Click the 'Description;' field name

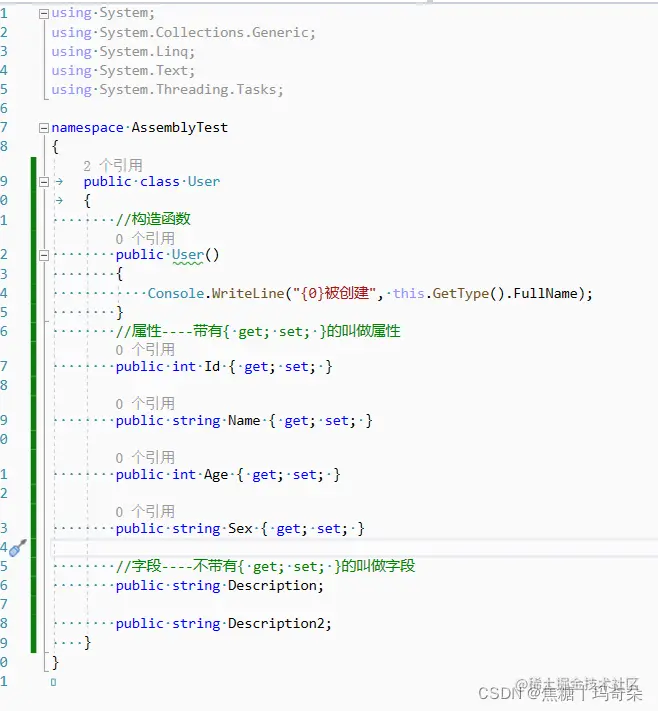[276, 585]
